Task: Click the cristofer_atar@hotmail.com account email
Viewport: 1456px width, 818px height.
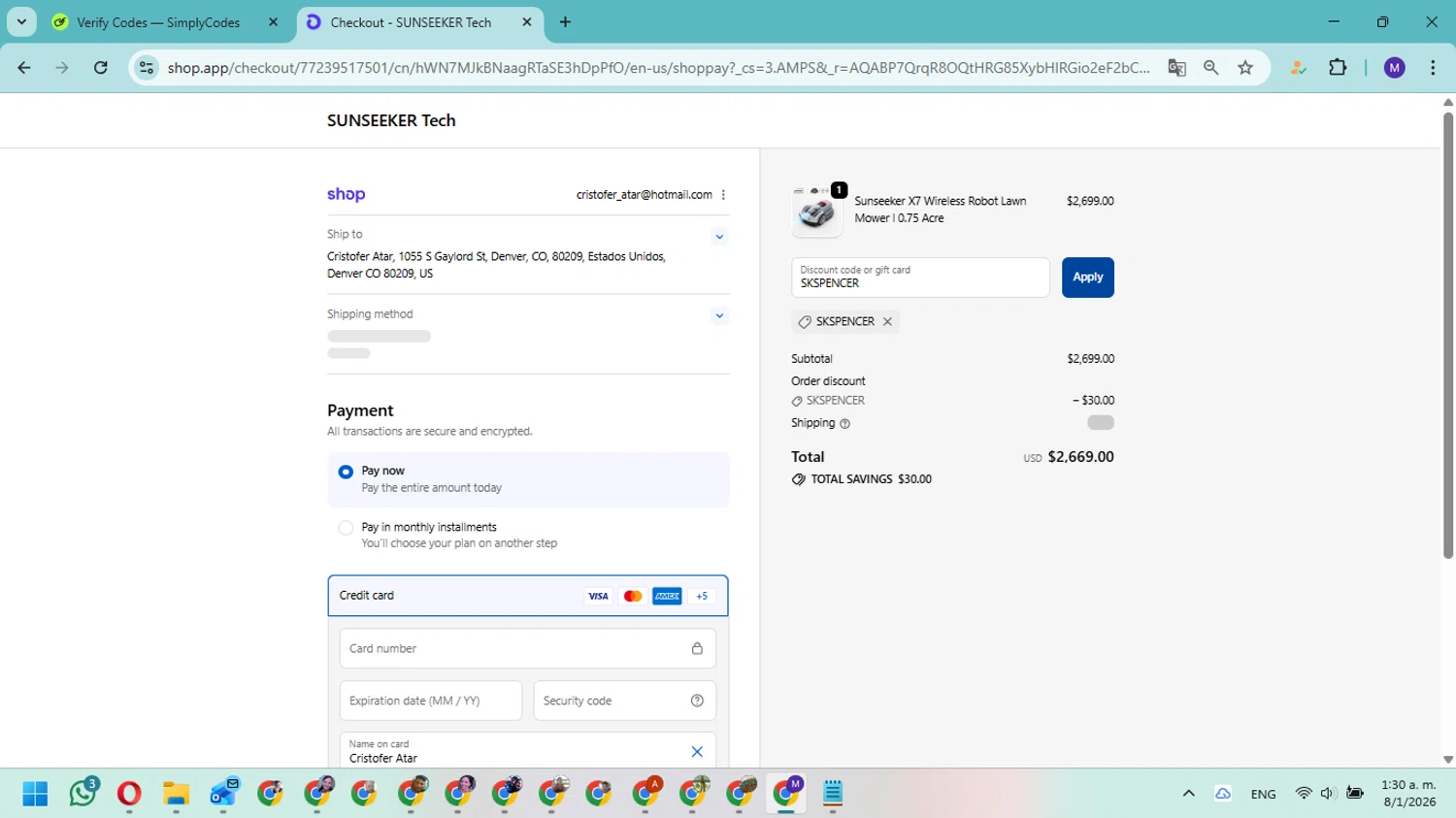Action: 645,195
